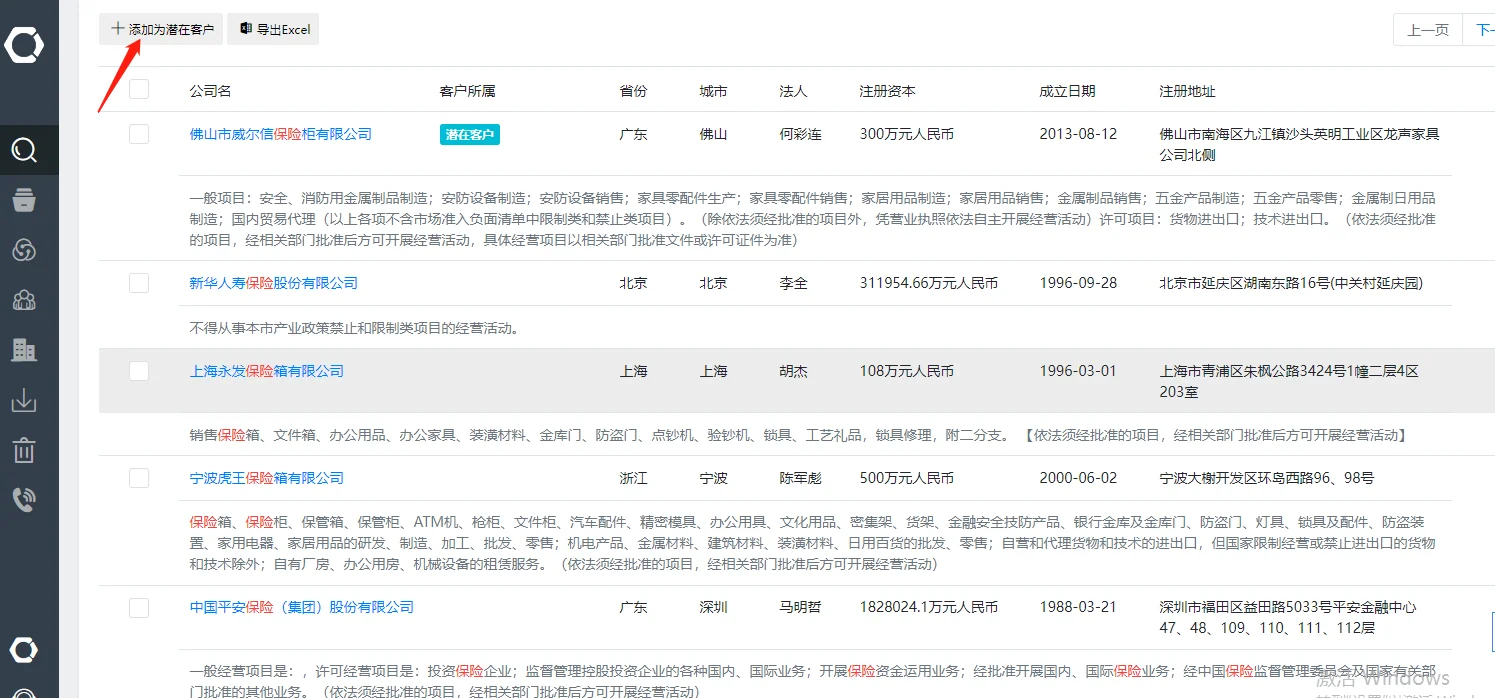Click legal person 李全
Screen dimensions: 1495x698
793,283
